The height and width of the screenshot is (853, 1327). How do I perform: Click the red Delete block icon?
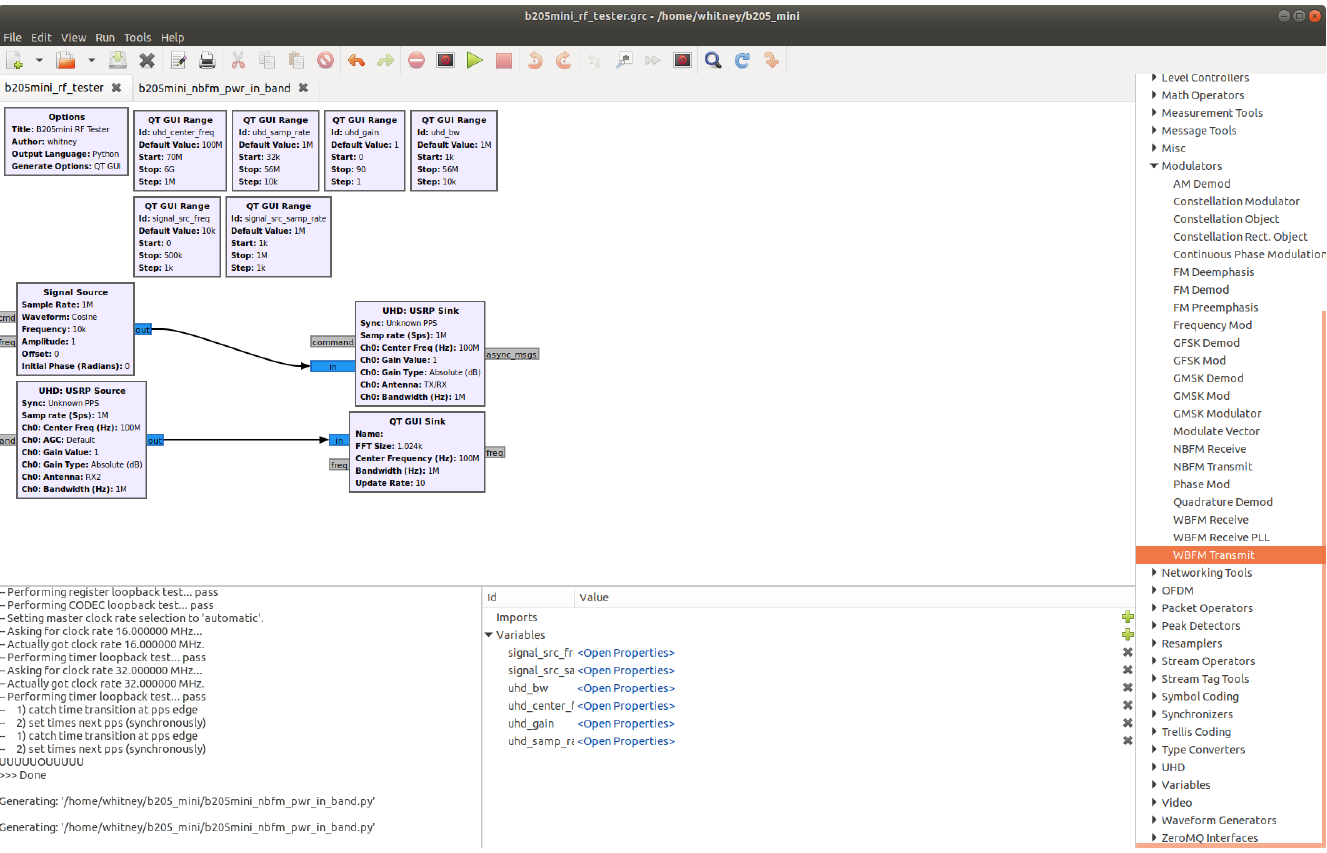[325, 60]
